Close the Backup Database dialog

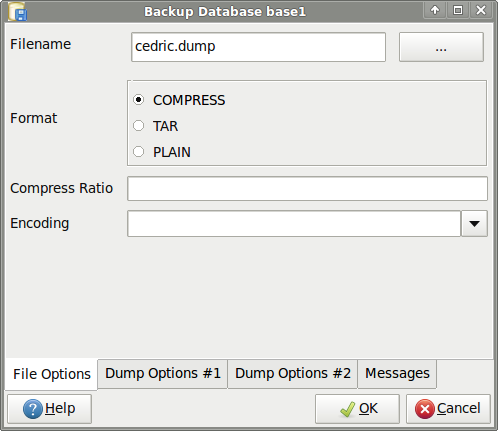(x=481, y=10)
